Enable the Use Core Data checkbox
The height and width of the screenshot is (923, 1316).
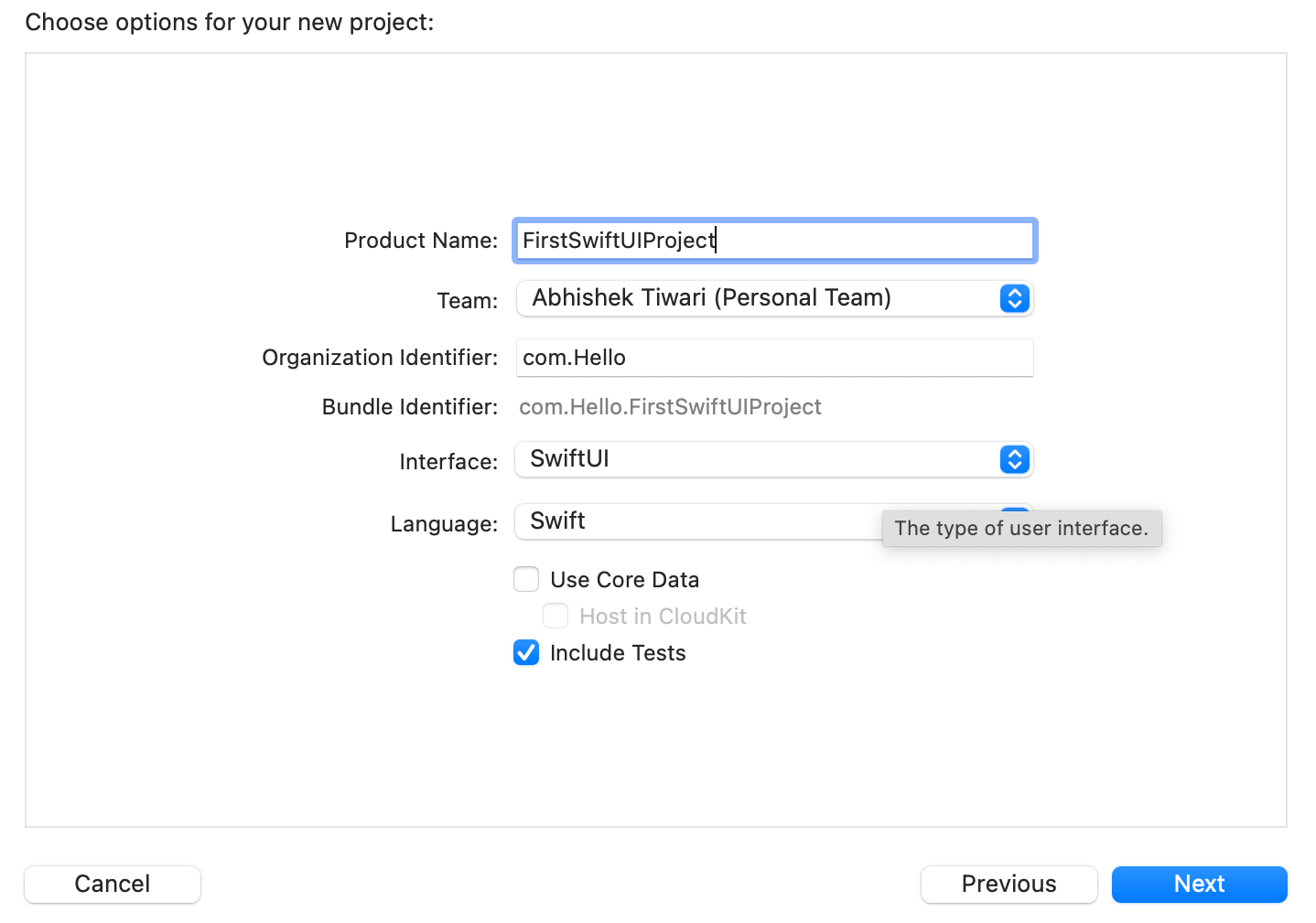[526, 580]
